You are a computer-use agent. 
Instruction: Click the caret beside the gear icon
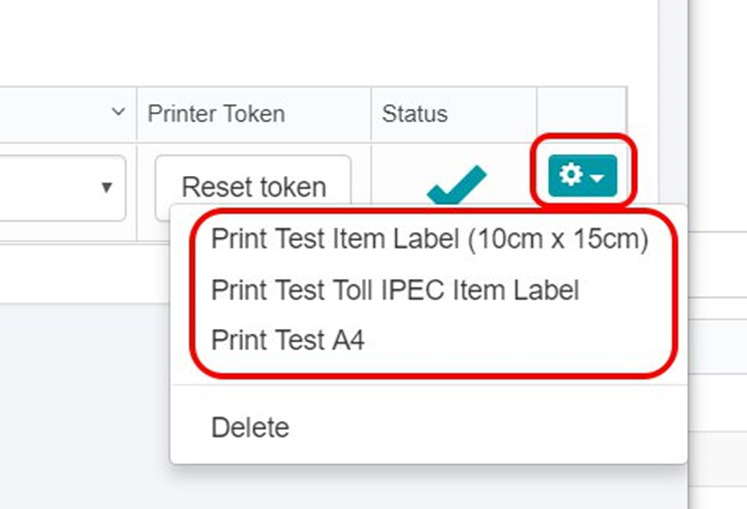tap(597, 178)
